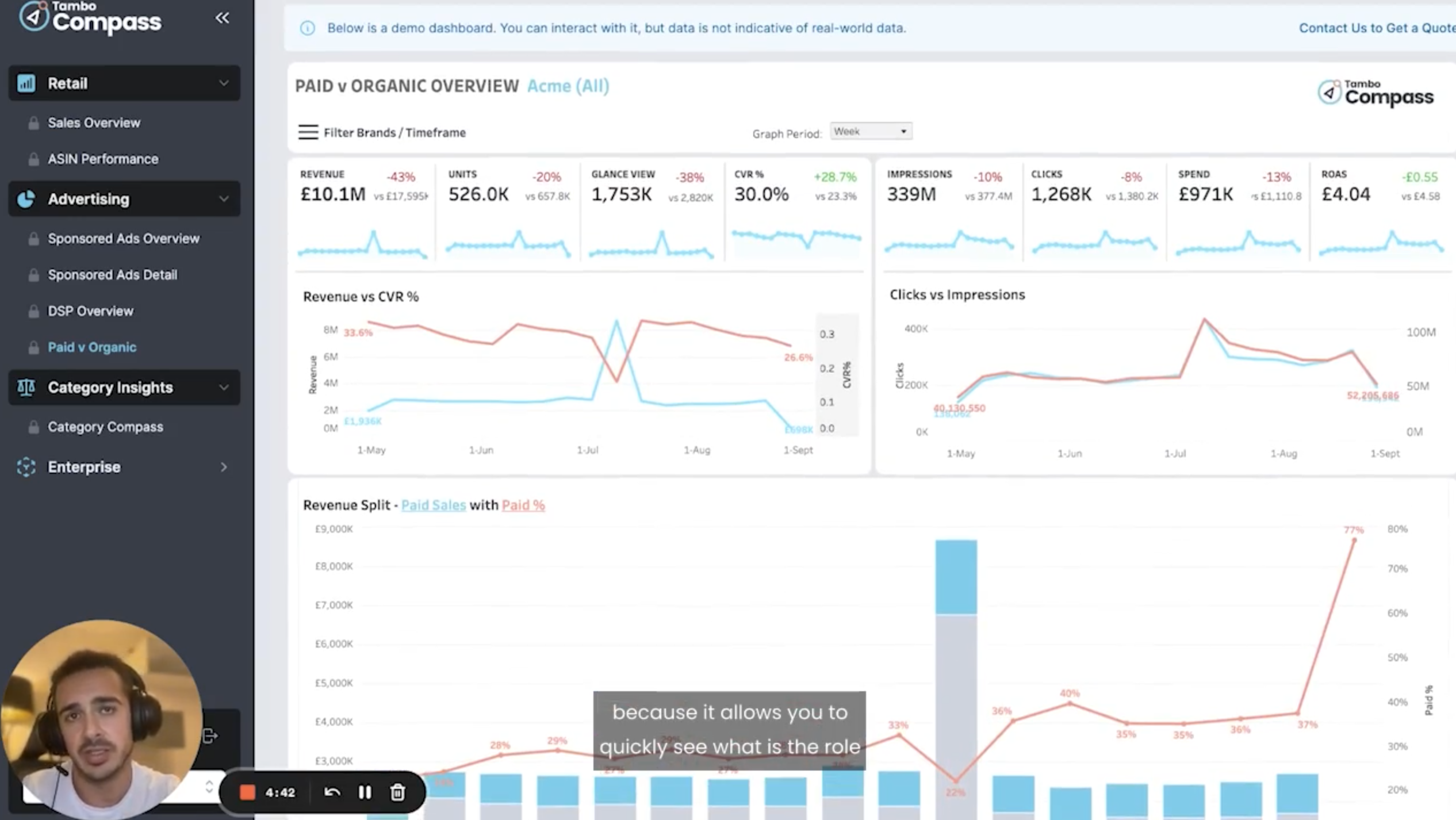Click Tambo Compass logo in dashboard header
The height and width of the screenshot is (820, 1456).
[1375, 93]
